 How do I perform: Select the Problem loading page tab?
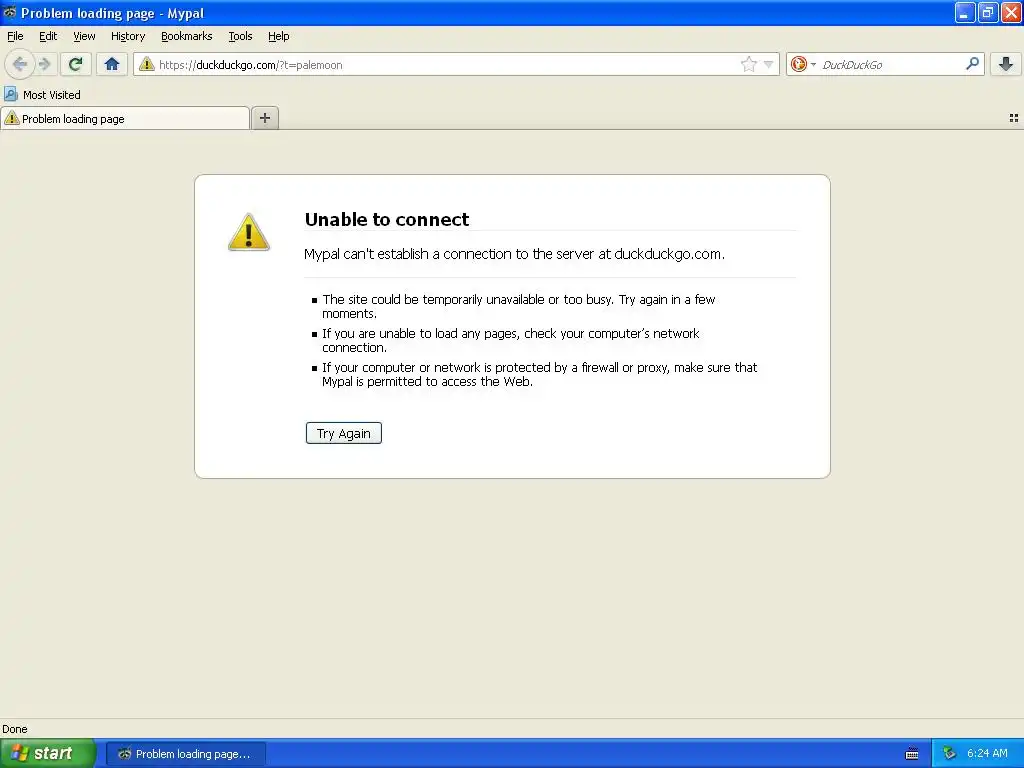point(125,118)
